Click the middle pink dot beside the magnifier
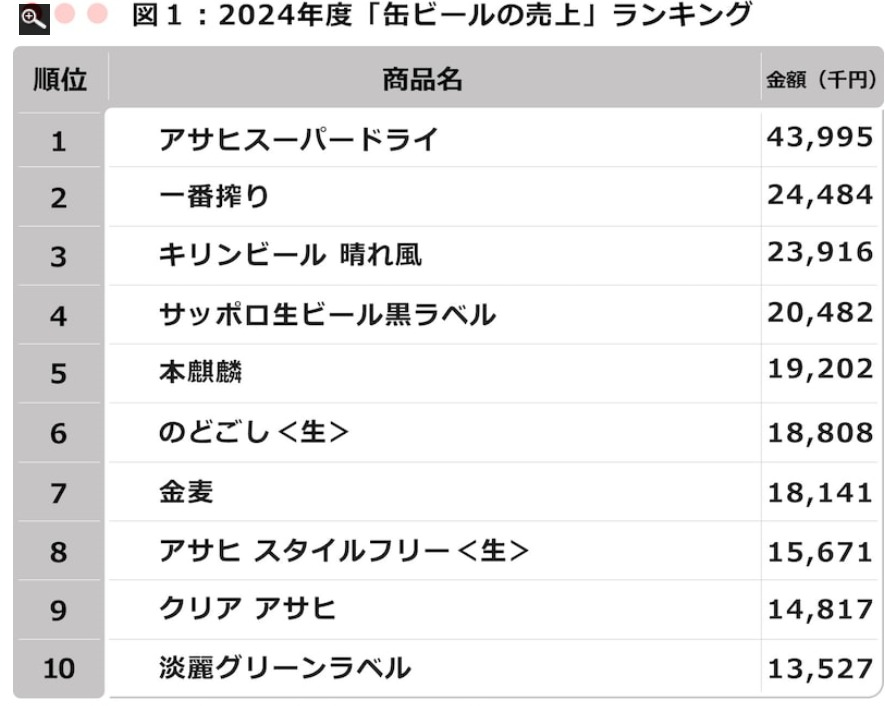The image size is (885, 706). coord(66,15)
